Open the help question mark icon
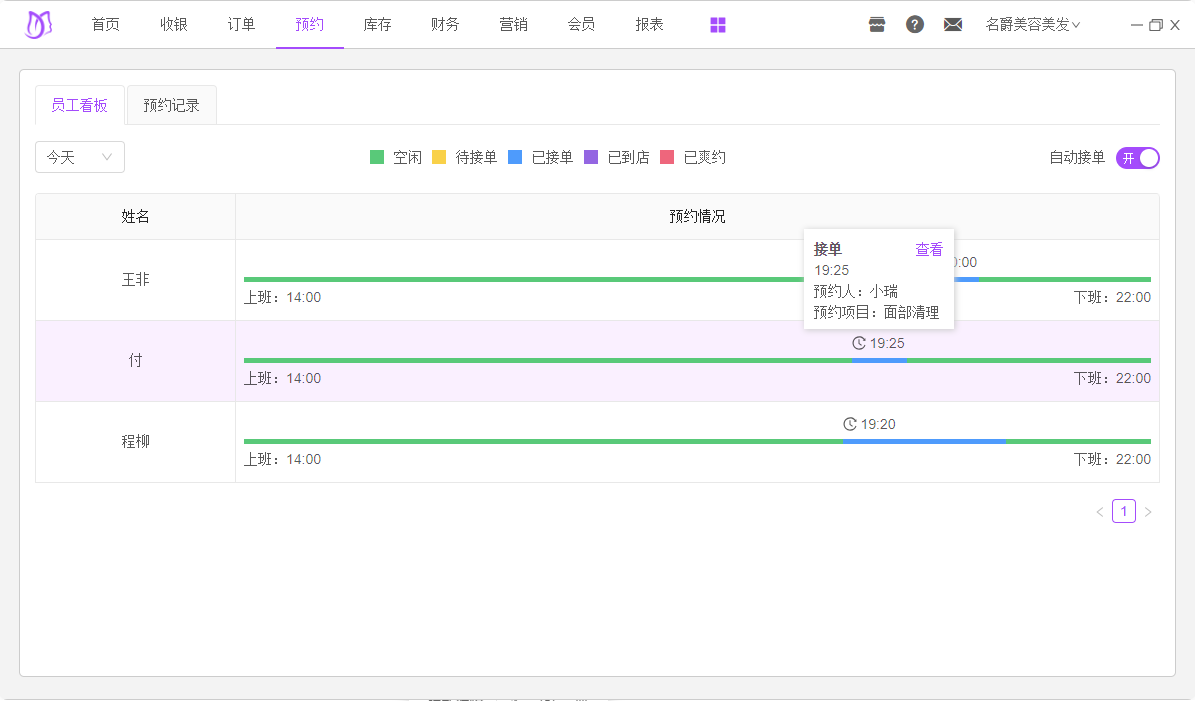1195x701 pixels. pos(915,25)
